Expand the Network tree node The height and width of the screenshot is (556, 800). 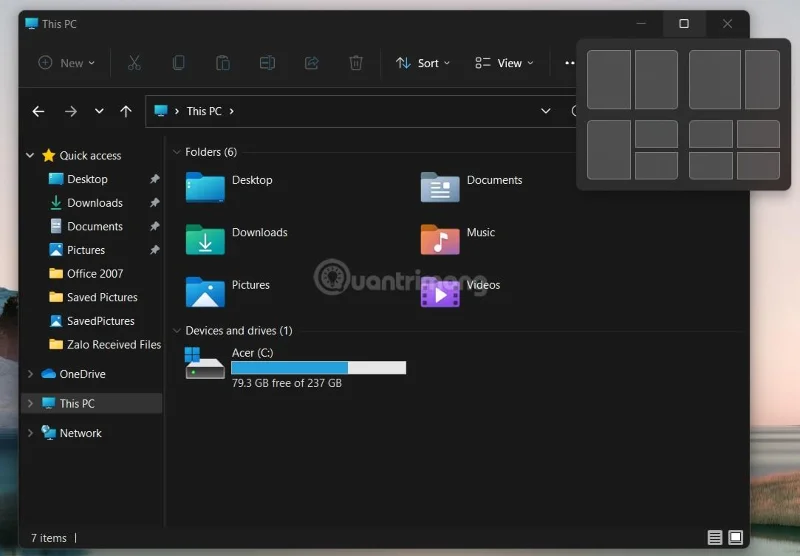(30, 433)
